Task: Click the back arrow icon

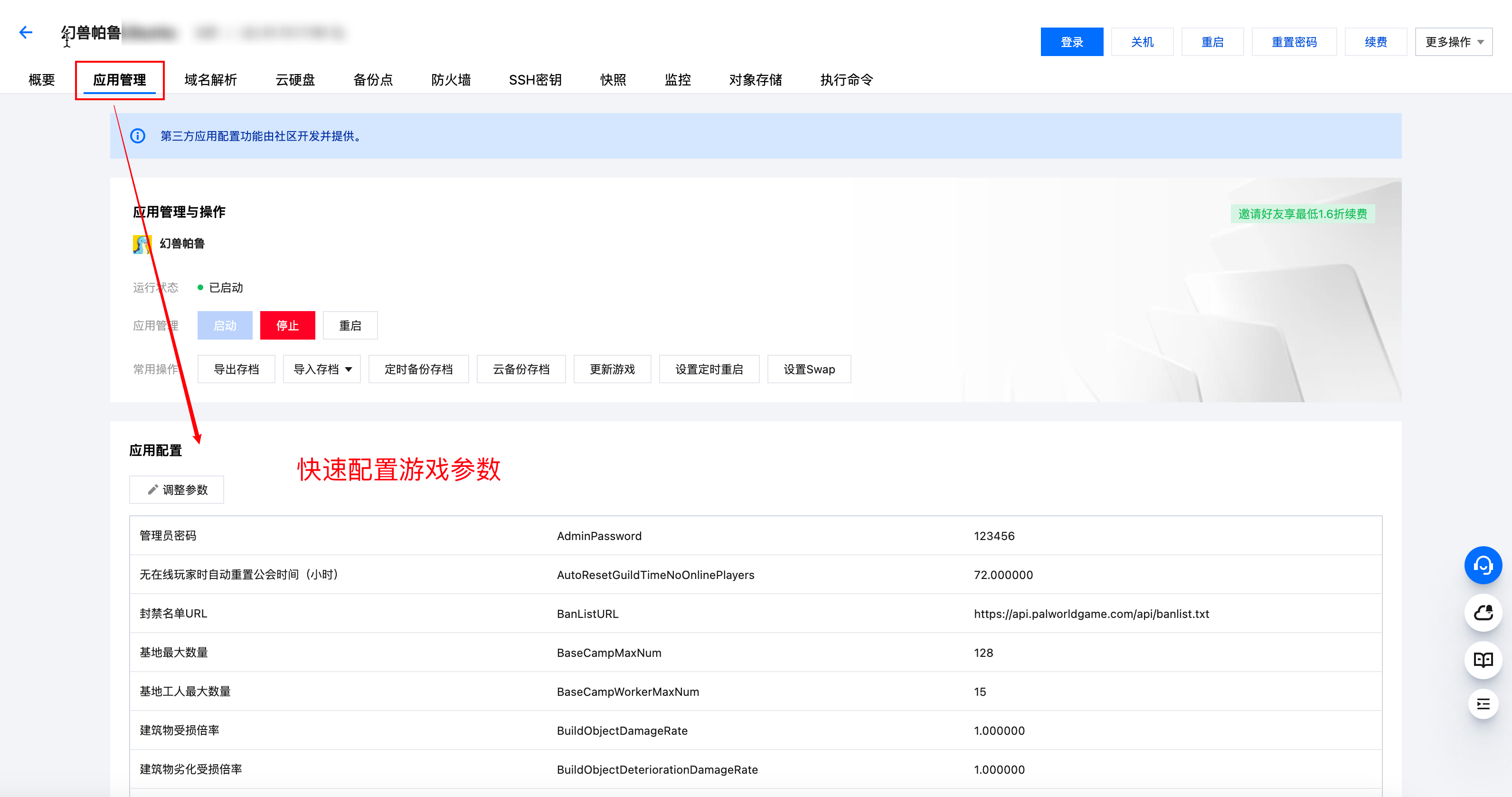Action: point(26,32)
